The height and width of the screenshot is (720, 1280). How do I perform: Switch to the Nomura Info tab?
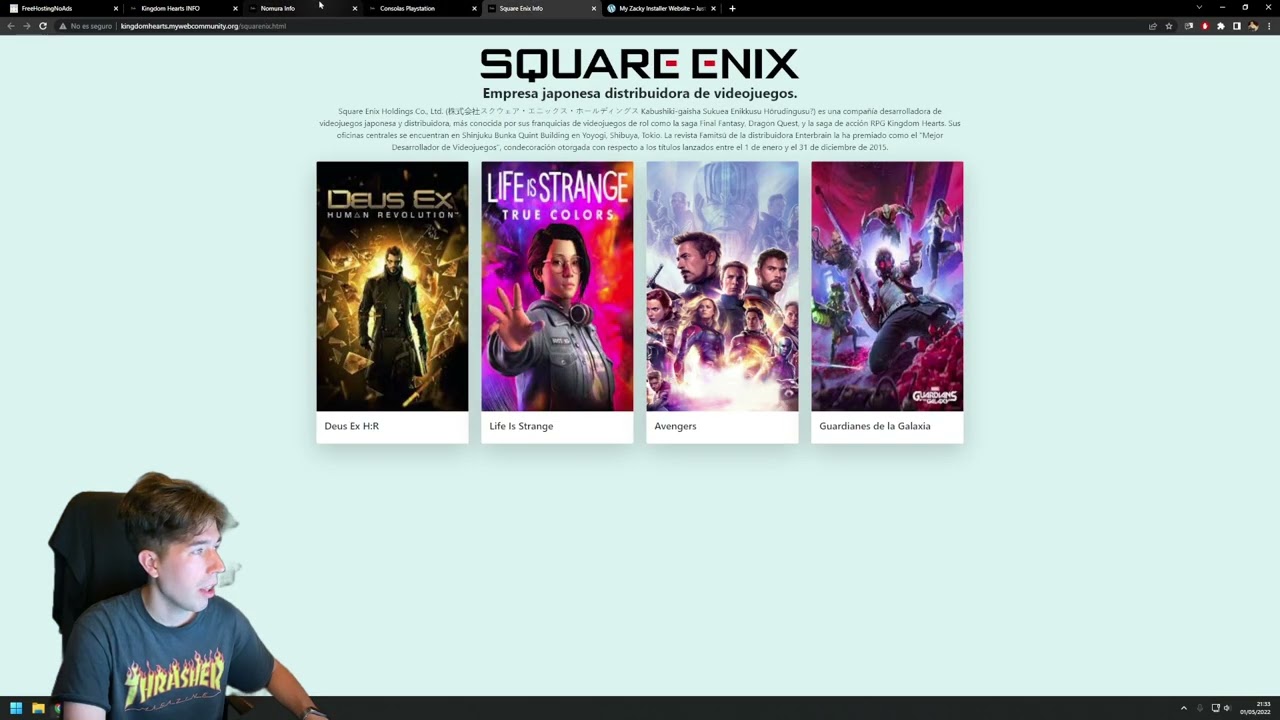click(302, 8)
